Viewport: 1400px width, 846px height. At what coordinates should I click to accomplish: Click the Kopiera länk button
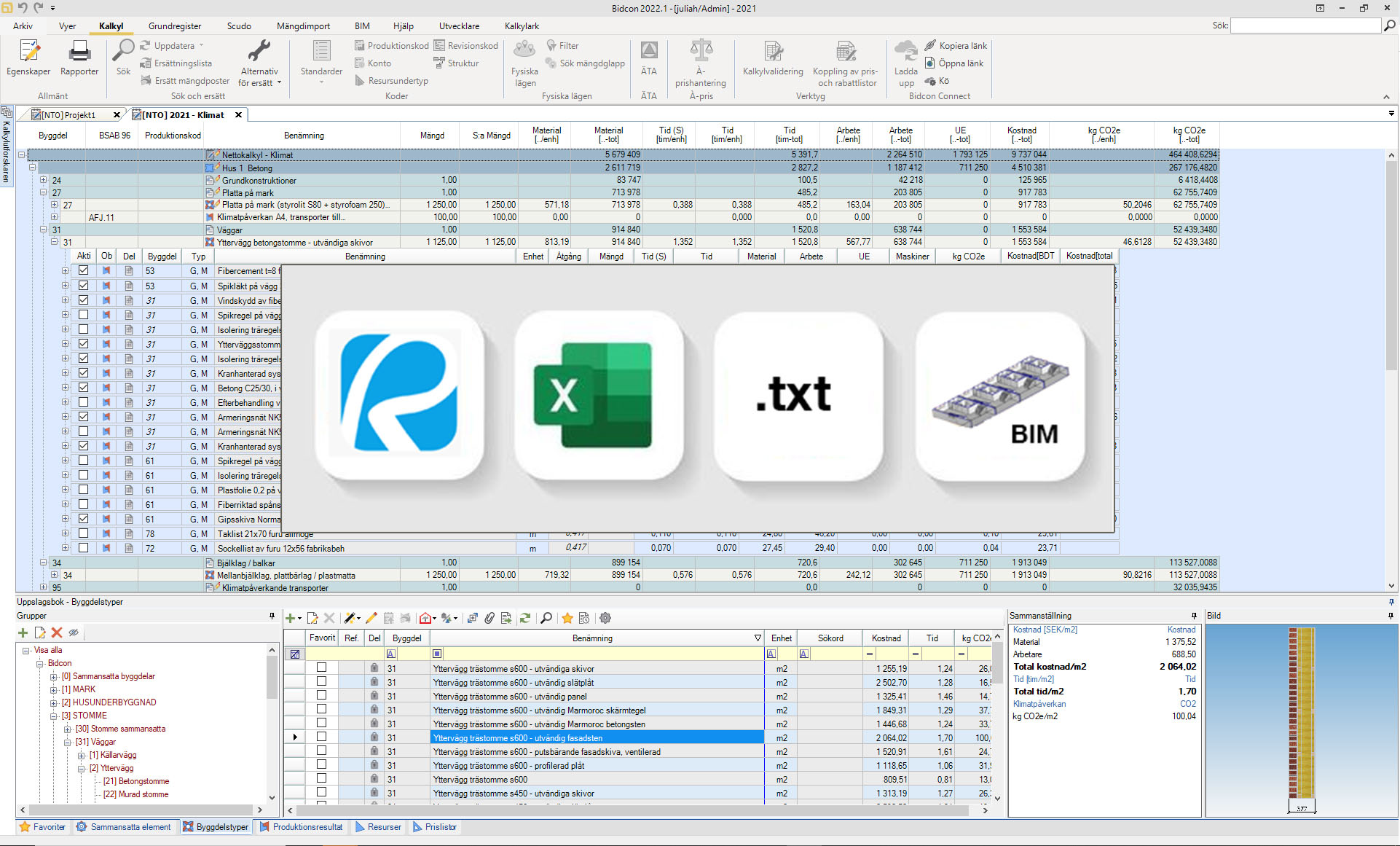[956, 45]
